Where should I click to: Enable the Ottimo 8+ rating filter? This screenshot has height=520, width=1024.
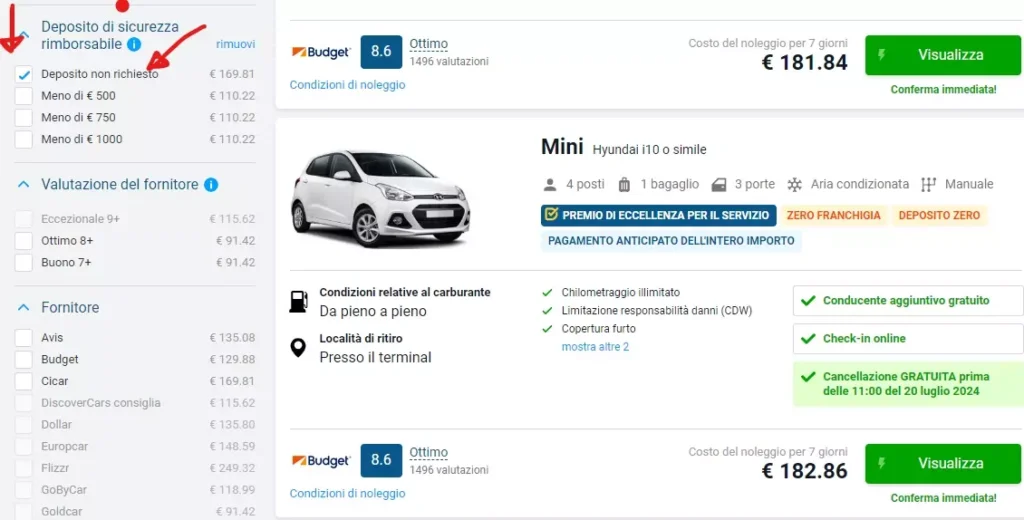coord(24,240)
